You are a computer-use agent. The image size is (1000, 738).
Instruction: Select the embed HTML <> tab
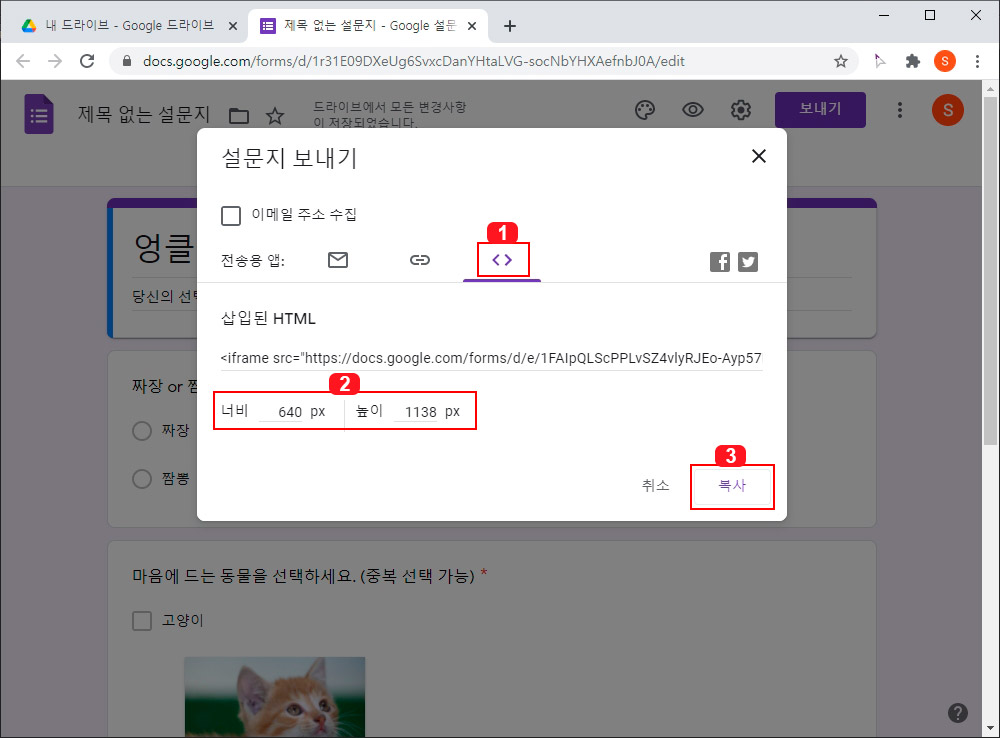click(502, 259)
